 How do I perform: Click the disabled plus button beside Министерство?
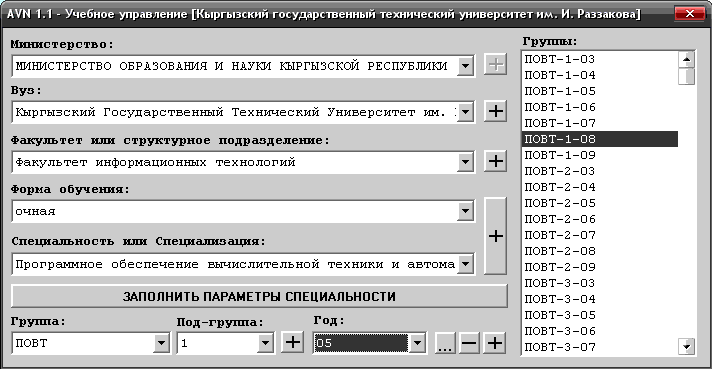[495, 64]
